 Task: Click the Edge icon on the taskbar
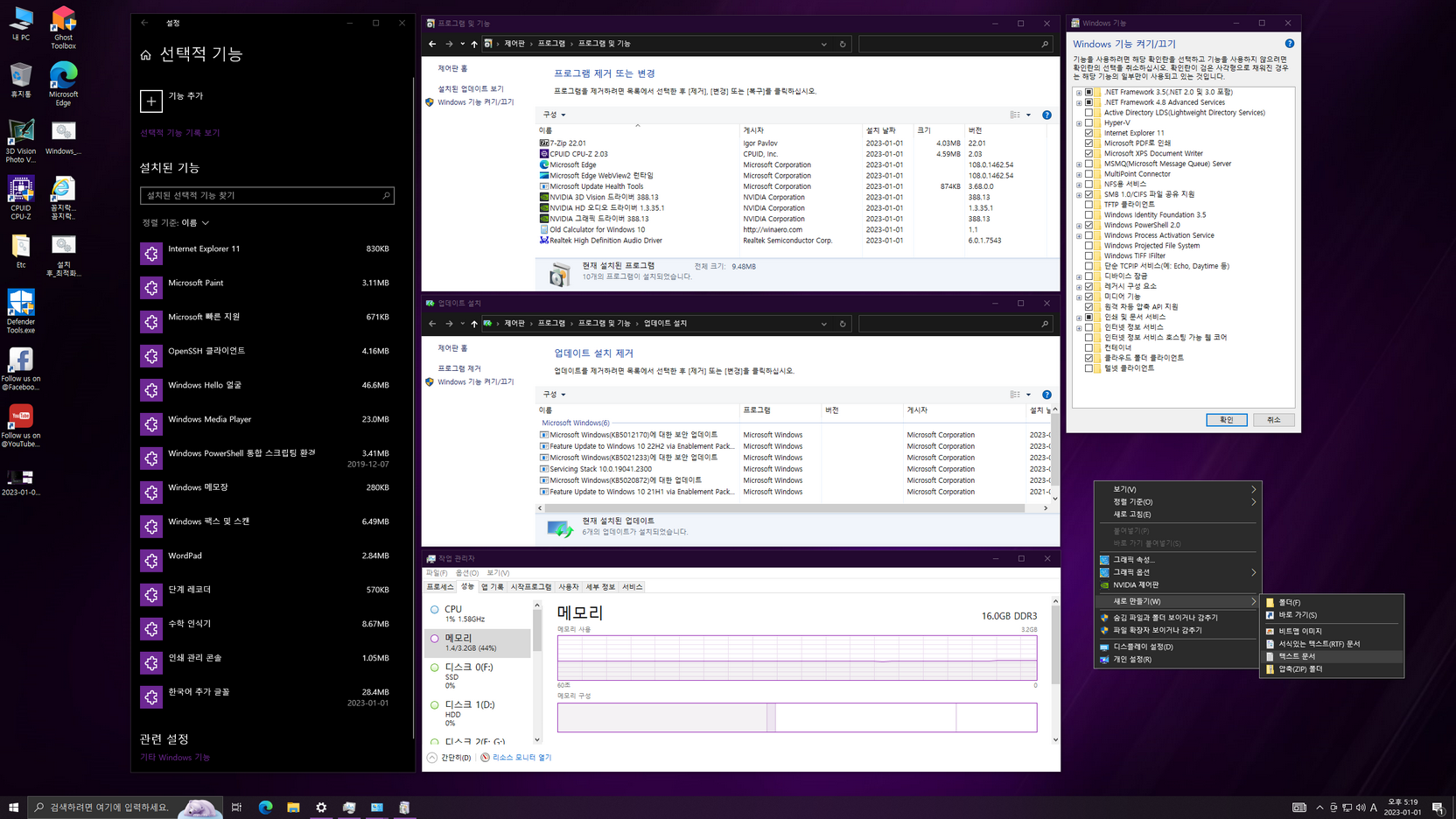pyautogui.click(x=265, y=807)
